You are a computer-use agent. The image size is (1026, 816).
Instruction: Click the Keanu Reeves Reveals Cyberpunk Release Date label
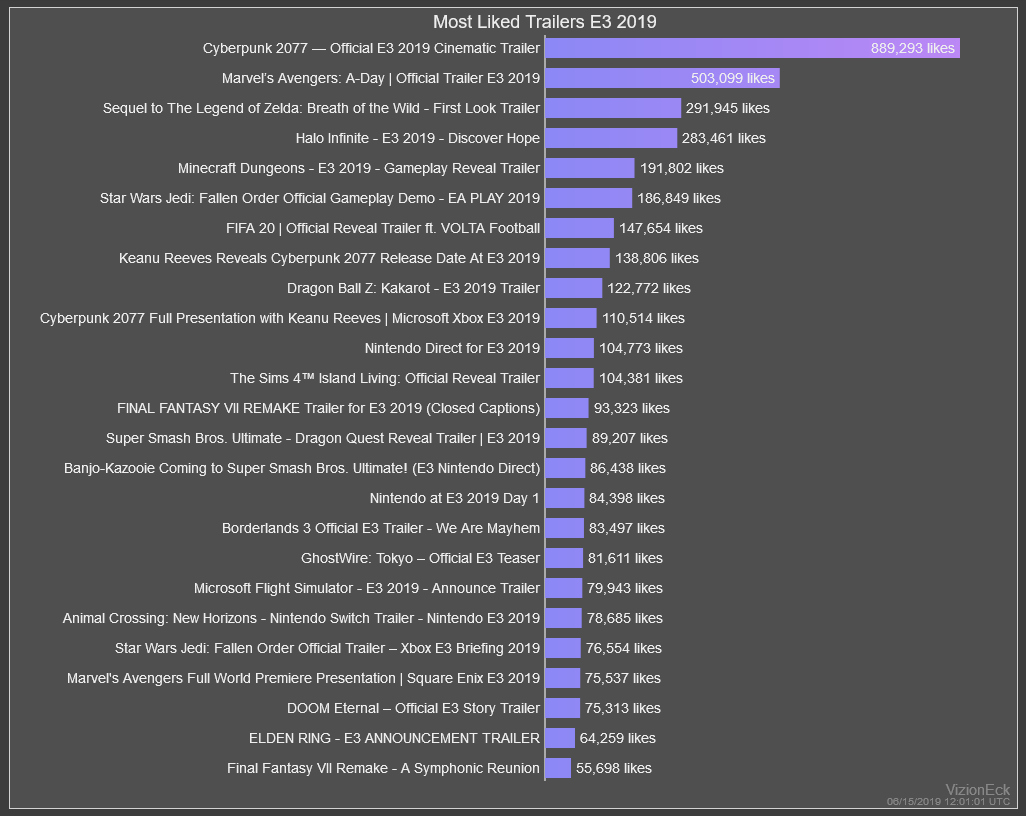click(329, 258)
